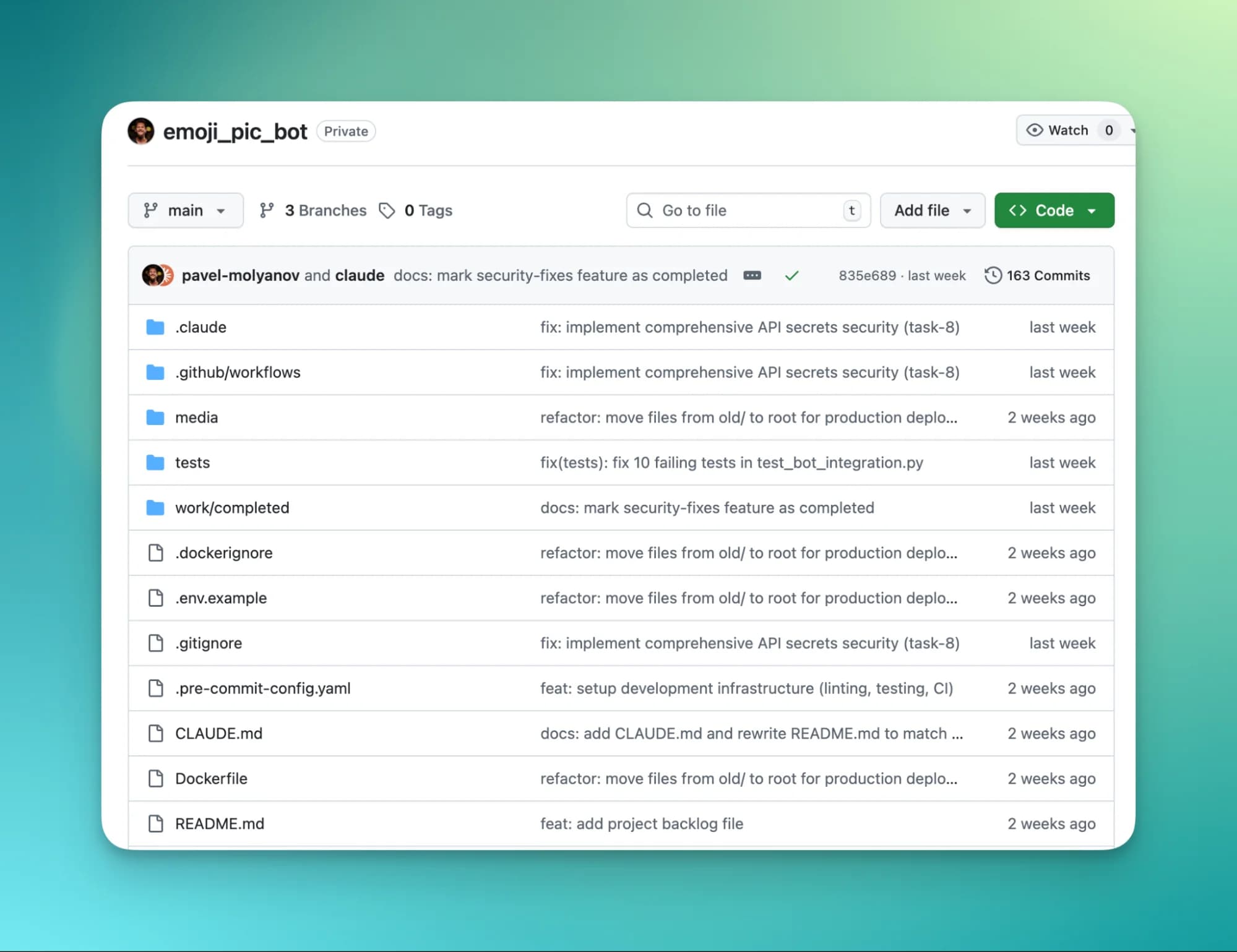Open the tests folder
This screenshot has height=952, width=1237.
pos(192,463)
